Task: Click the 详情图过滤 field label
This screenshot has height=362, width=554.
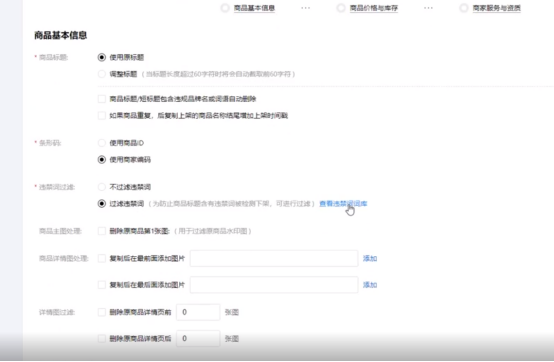Action: (57, 312)
